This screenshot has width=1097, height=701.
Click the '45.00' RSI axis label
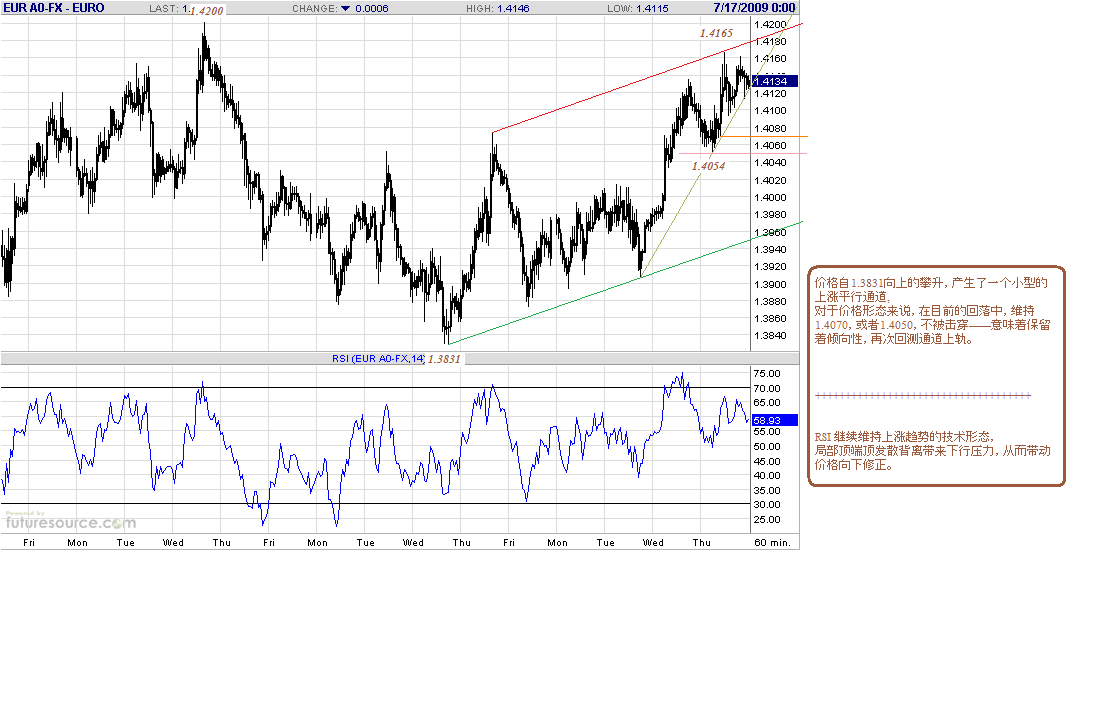[x=767, y=461]
